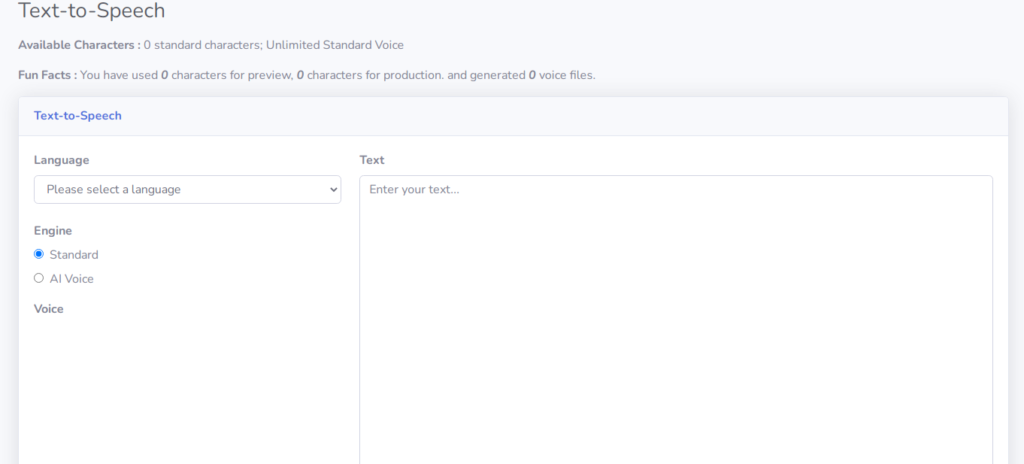This screenshot has height=464, width=1024.
Task: Click the "Fun Facts" bold label
Action: pyautogui.click(x=46, y=75)
